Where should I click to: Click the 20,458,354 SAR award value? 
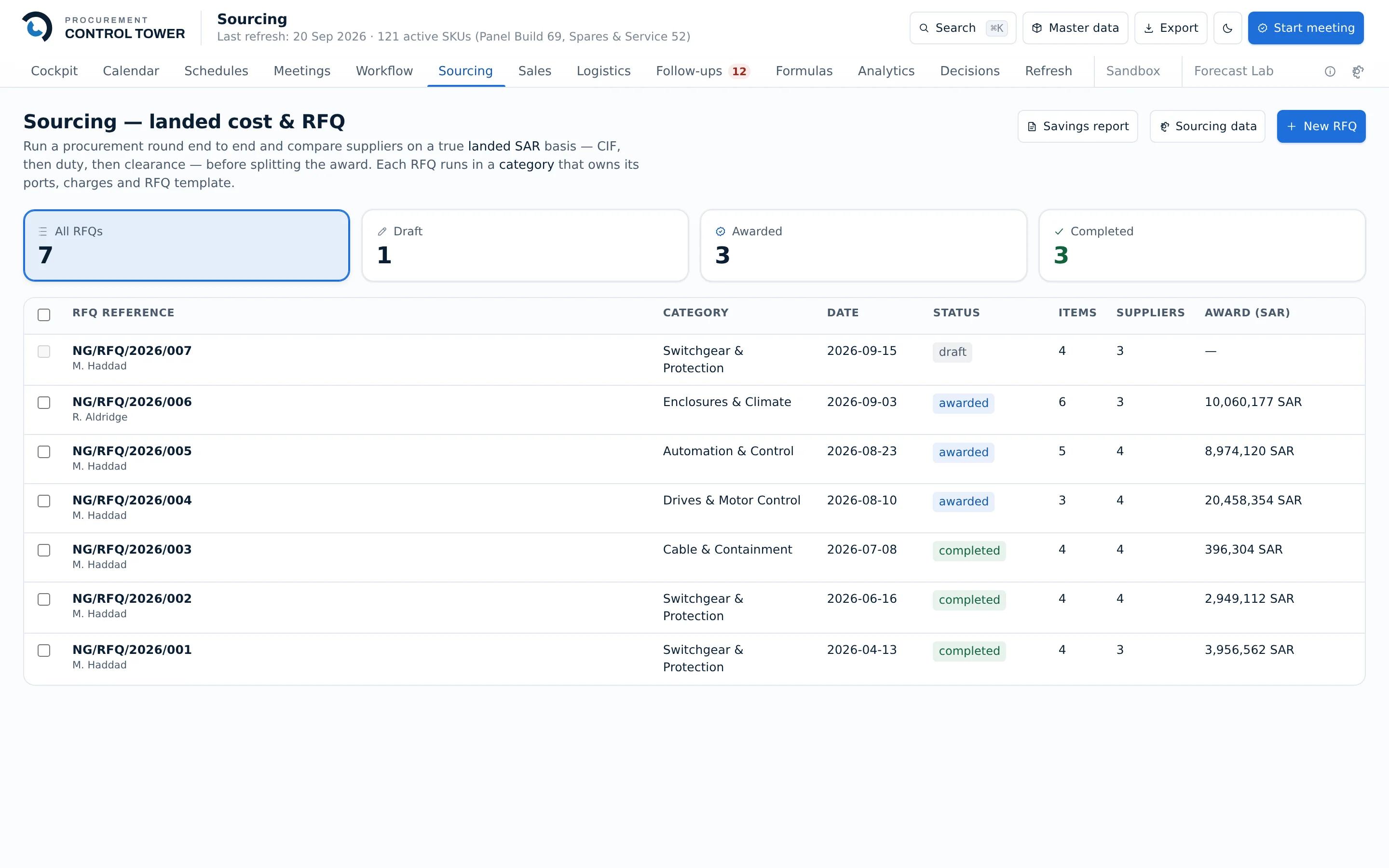pyautogui.click(x=1253, y=501)
